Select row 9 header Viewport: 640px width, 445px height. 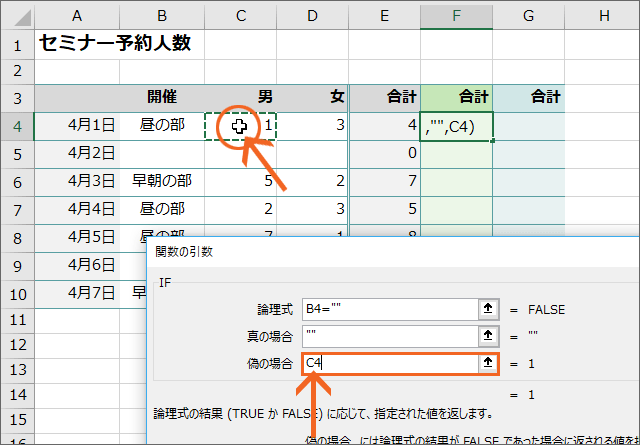coord(18,266)
